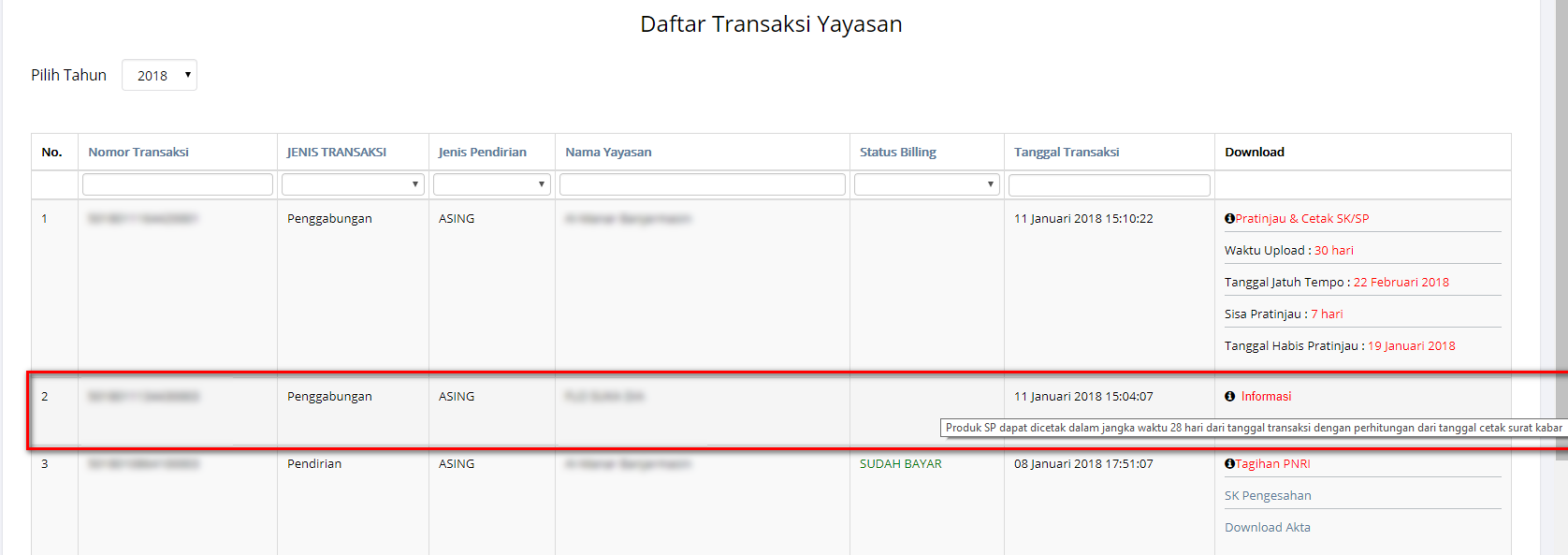The height and width of the screenshot is (555, 1568).
Task: Click info icon beside Tagihan PNRI
Action: click(1229, 464)
